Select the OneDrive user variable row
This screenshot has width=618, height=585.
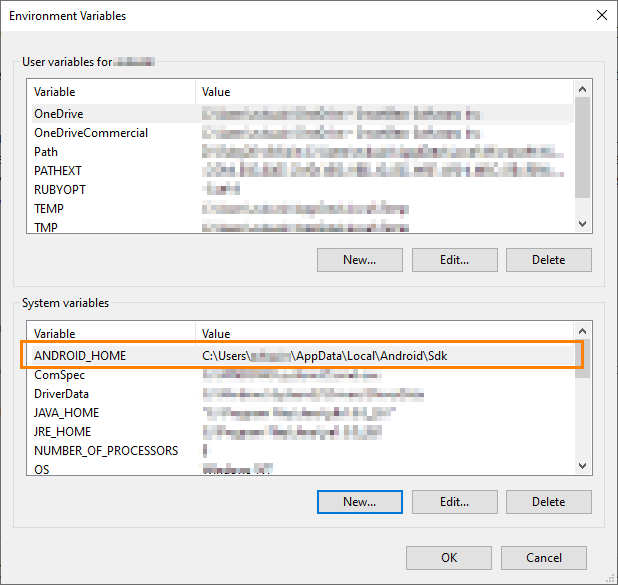click(x=302, y=114)
